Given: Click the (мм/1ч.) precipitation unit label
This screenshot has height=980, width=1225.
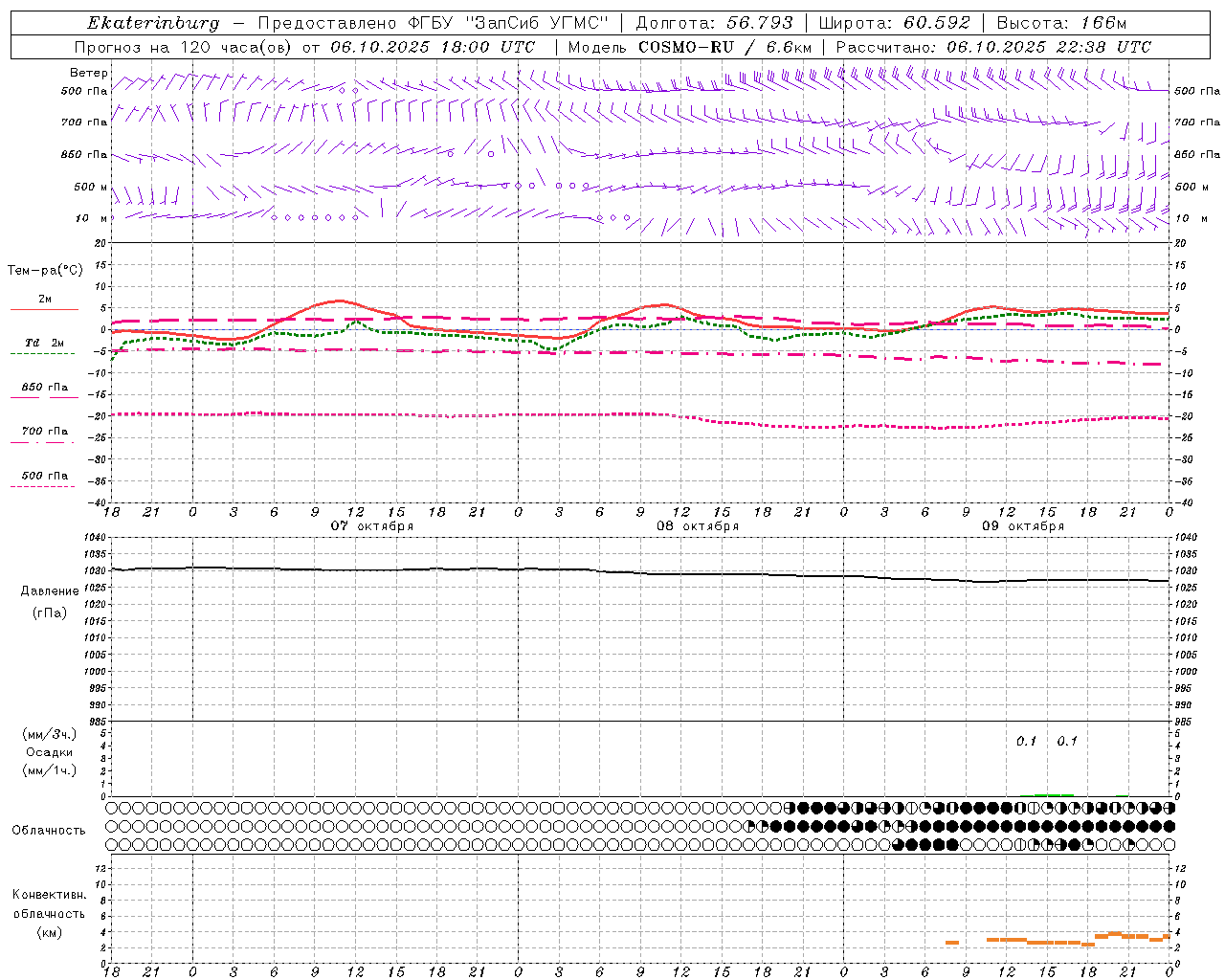Looking at the screenshot, I should tap(50, 770).
